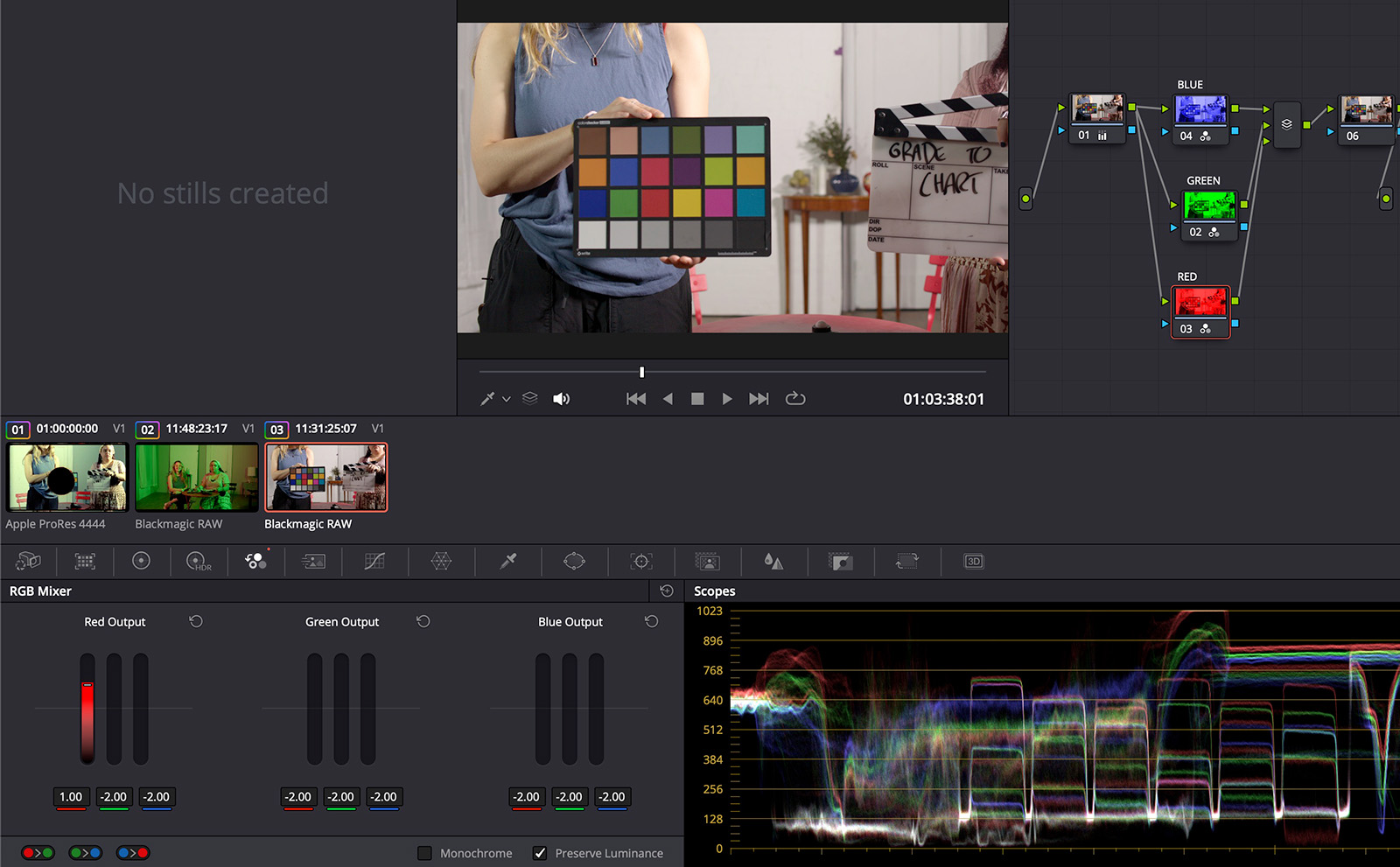
Task: Expand the viewer picker dropdown arrow
Action: point(506,399)
